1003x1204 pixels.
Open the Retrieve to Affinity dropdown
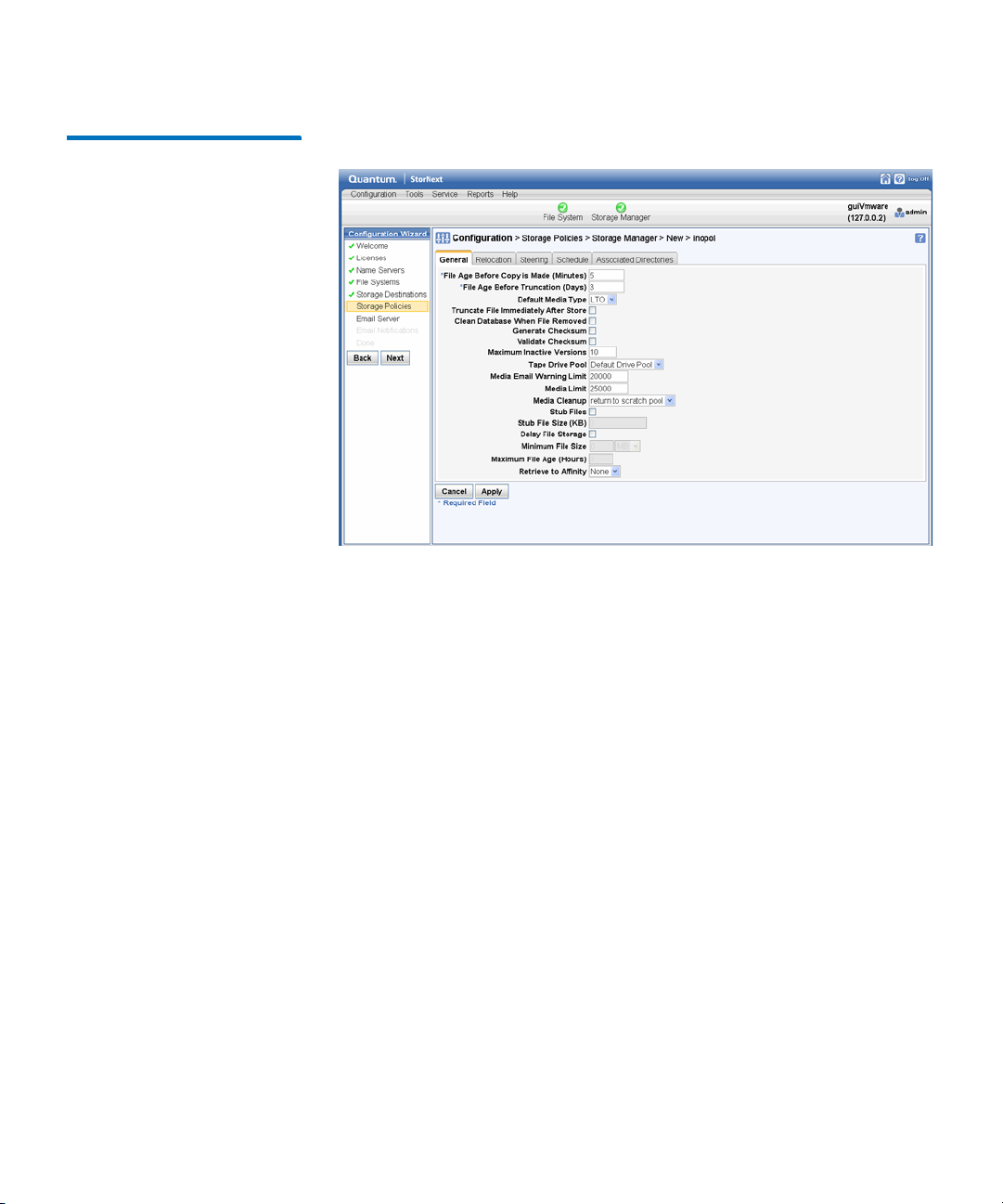click(x=604, y=472)
